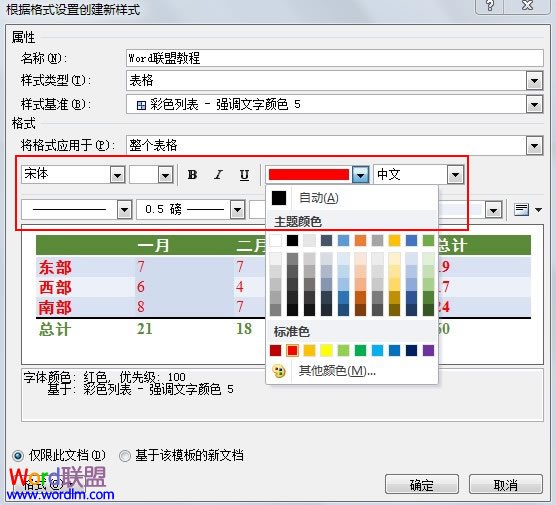556x505 pixels.
Task: Close the dialog with X button
Action: (x=528, y=5)
